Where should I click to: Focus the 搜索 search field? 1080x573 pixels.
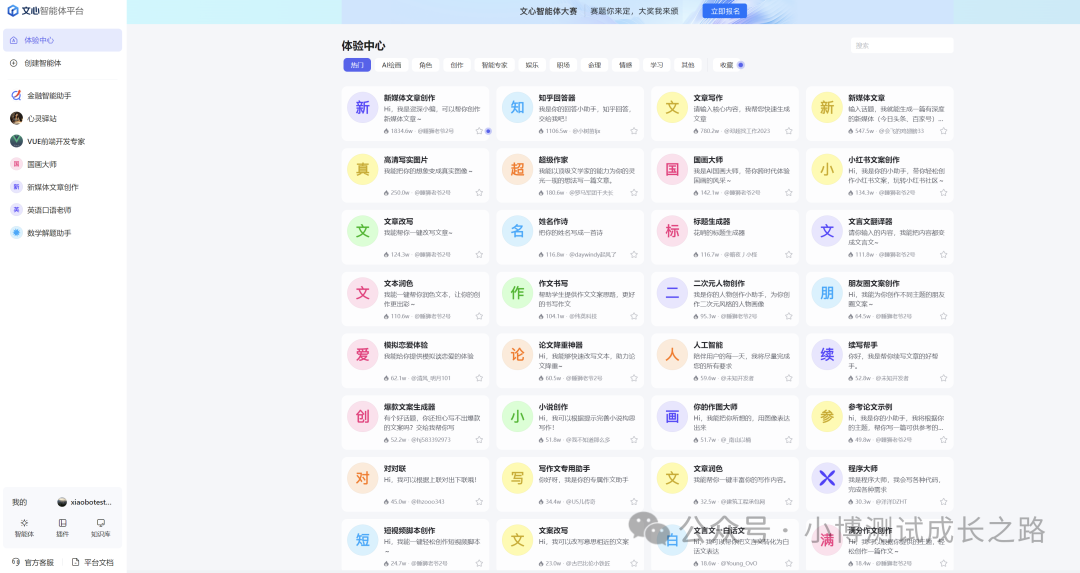pyautogui.click(x=902, y=45)
